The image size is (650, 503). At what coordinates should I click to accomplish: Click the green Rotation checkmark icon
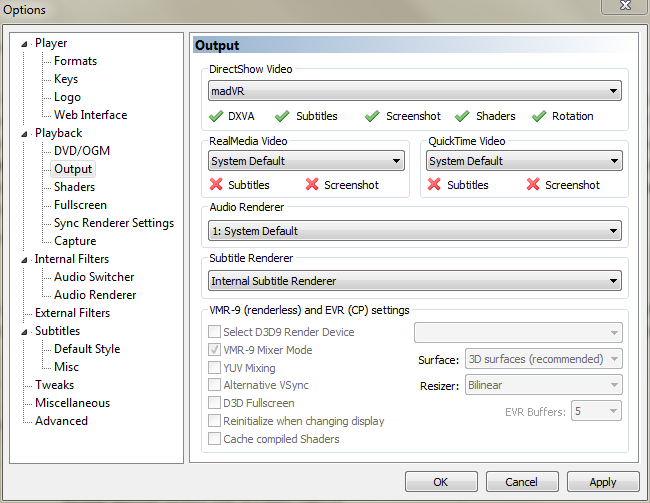[x=539, y=116]
